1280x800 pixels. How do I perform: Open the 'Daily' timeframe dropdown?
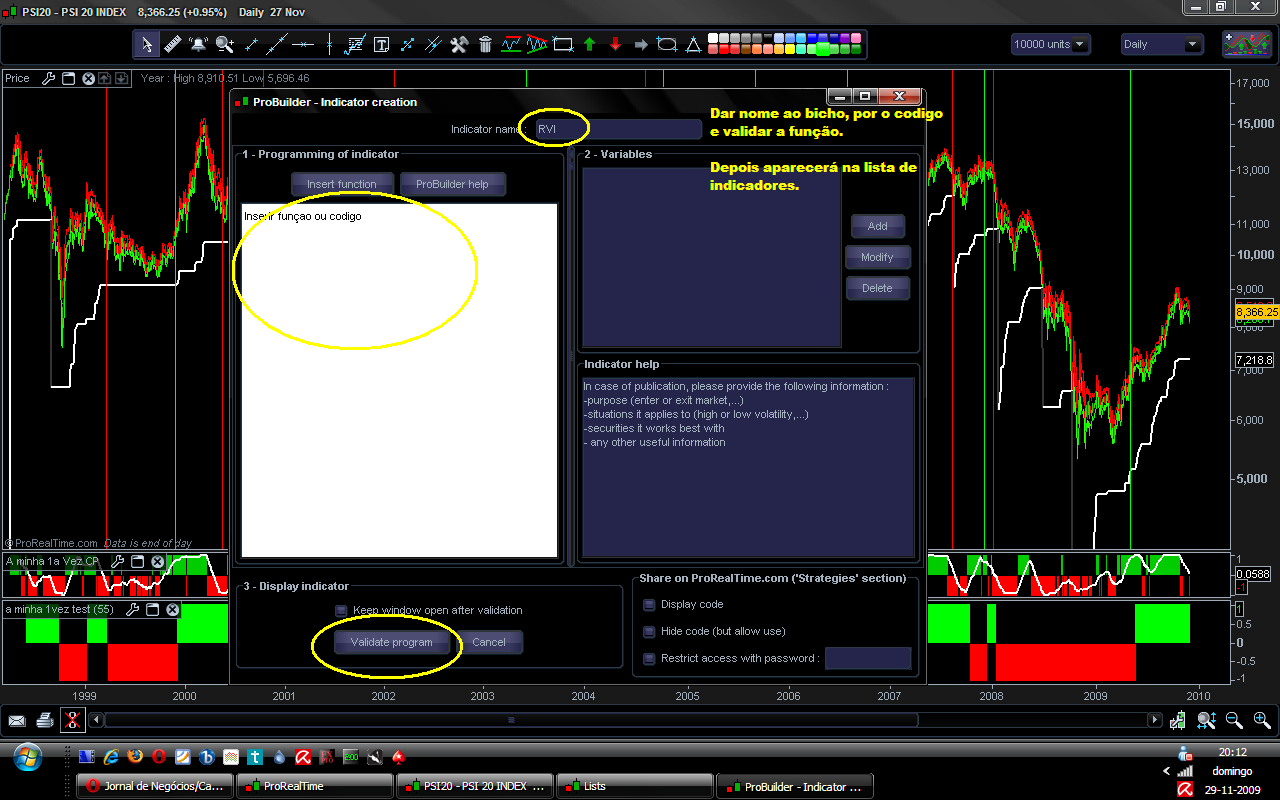(1162, 44)
